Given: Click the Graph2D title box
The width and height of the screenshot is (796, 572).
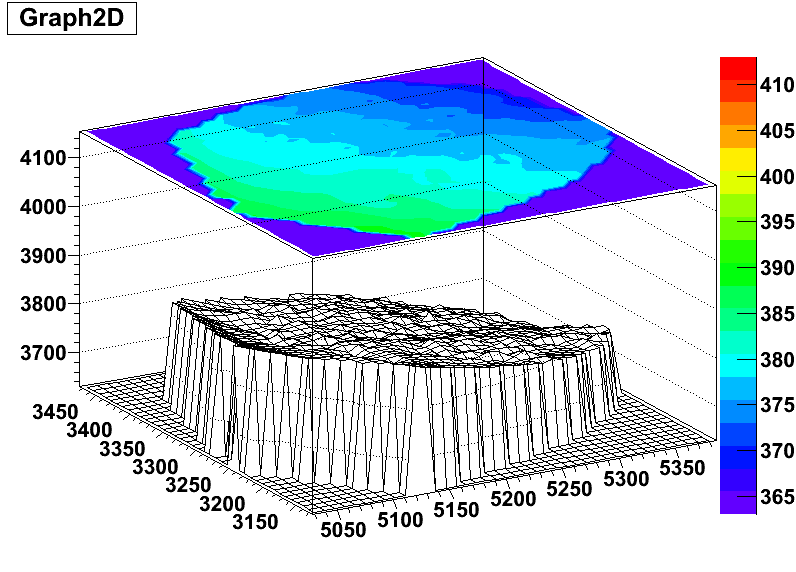Looking at the screenshot, I should click(72, 18).
